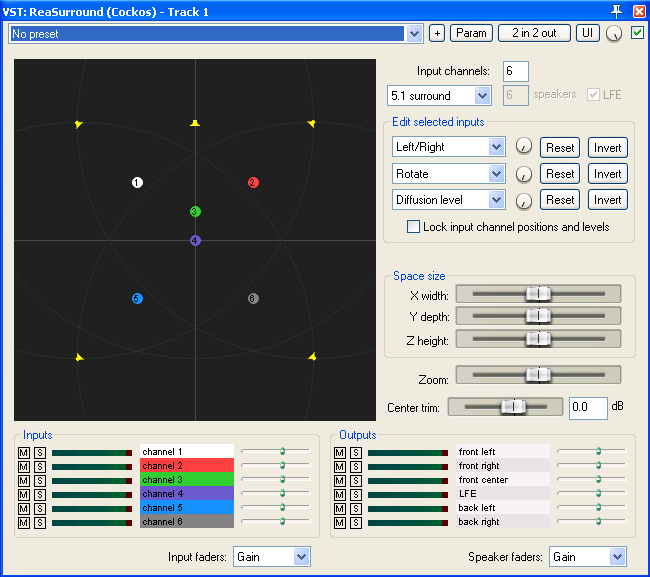
Task: Click the Left/Right adjustment knob
Action: 524,146
